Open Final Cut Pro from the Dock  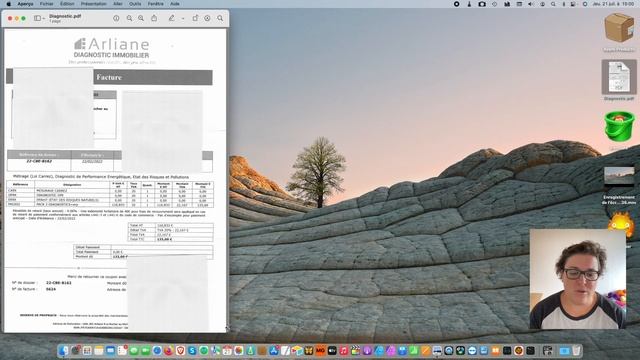[356, 351]
